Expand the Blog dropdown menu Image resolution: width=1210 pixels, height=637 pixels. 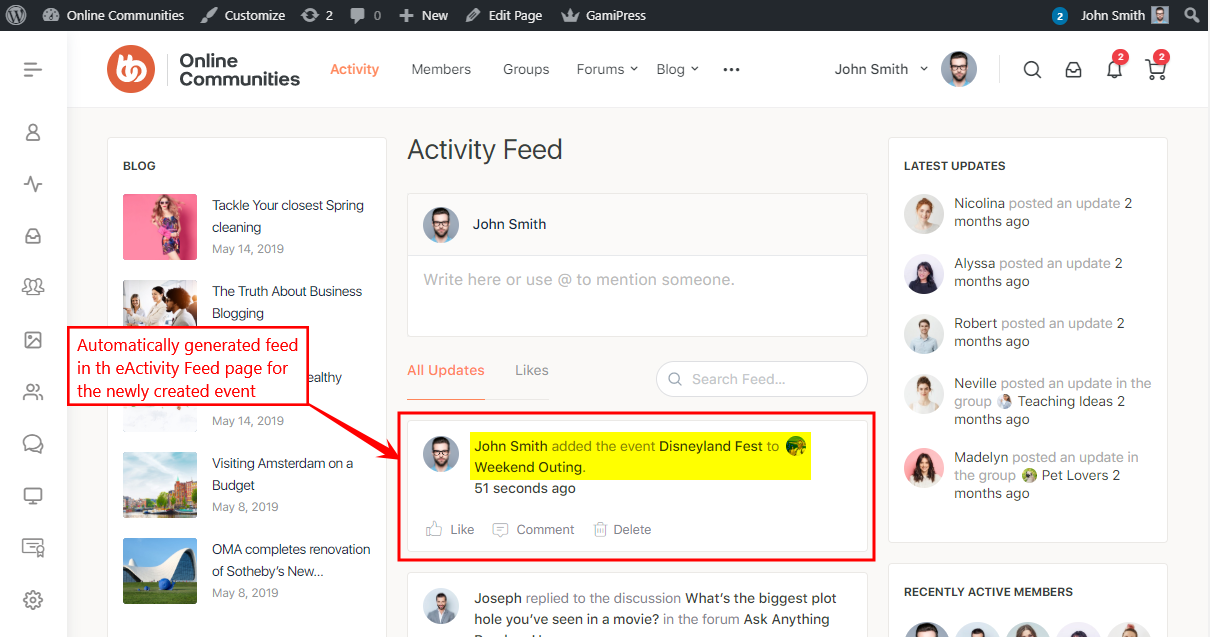677,69
